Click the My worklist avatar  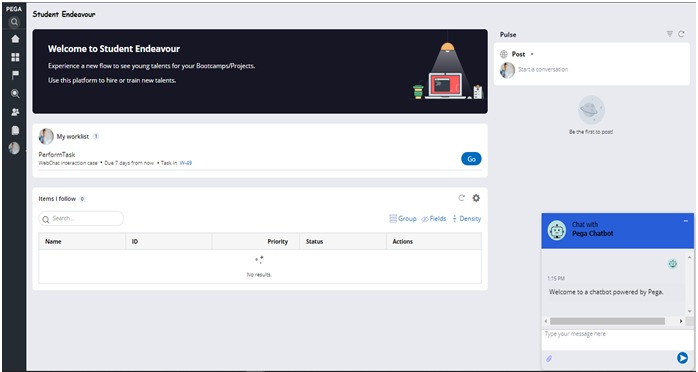[x=46, y=137]
